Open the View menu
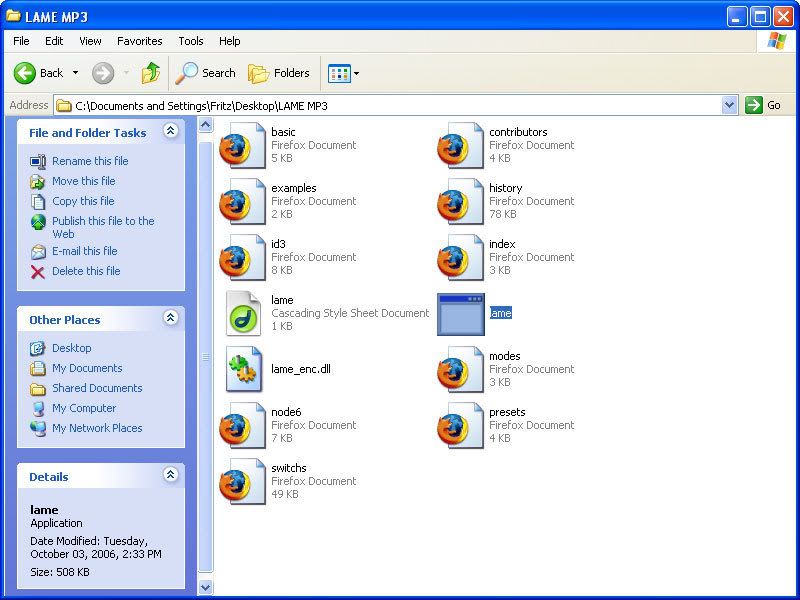Image resolution: width=800 pixels, height=600 pixels. pyautogui.click(x=90, y=41)
